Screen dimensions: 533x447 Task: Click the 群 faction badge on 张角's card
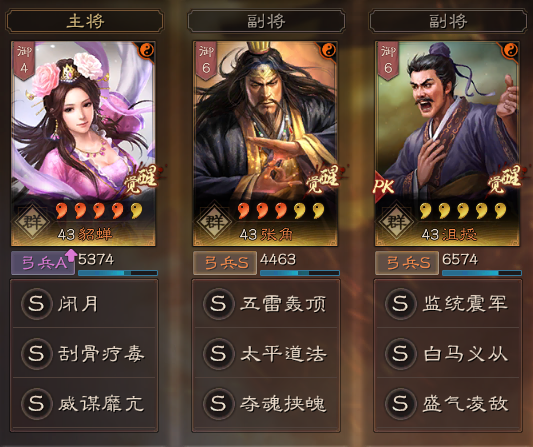click(214, 222)
